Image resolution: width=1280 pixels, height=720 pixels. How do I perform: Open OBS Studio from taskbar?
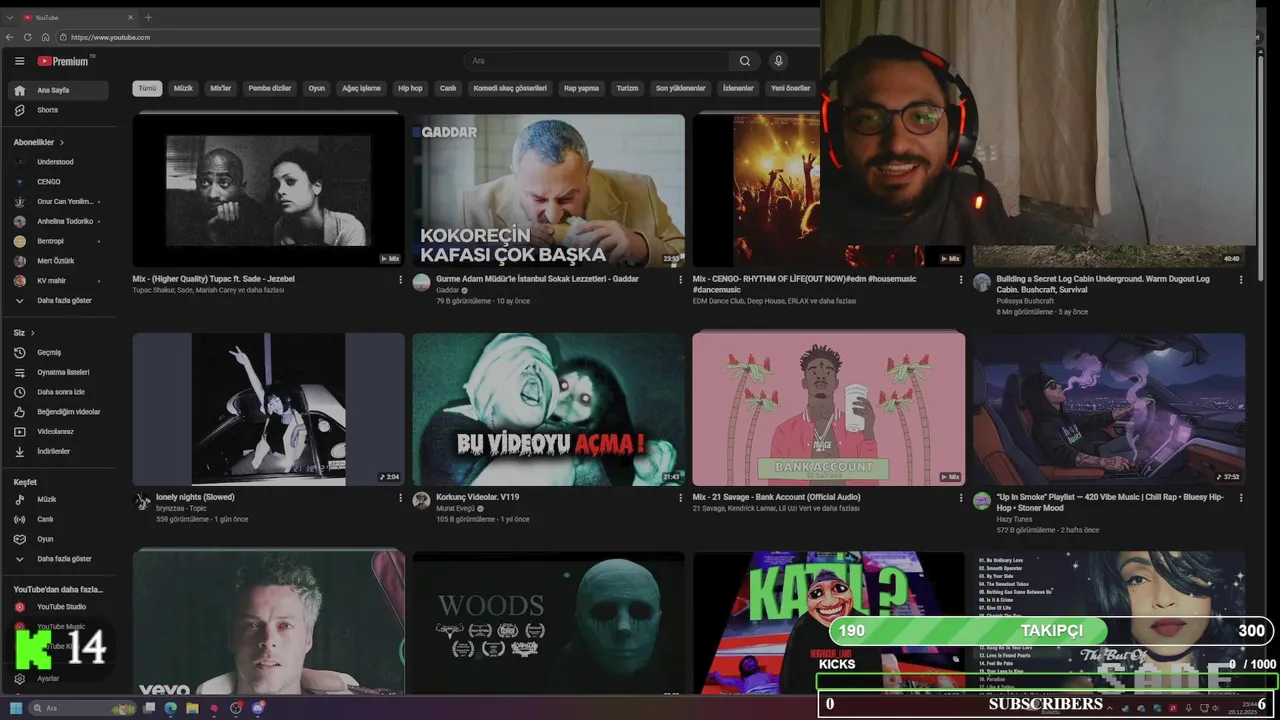(236, 708)
